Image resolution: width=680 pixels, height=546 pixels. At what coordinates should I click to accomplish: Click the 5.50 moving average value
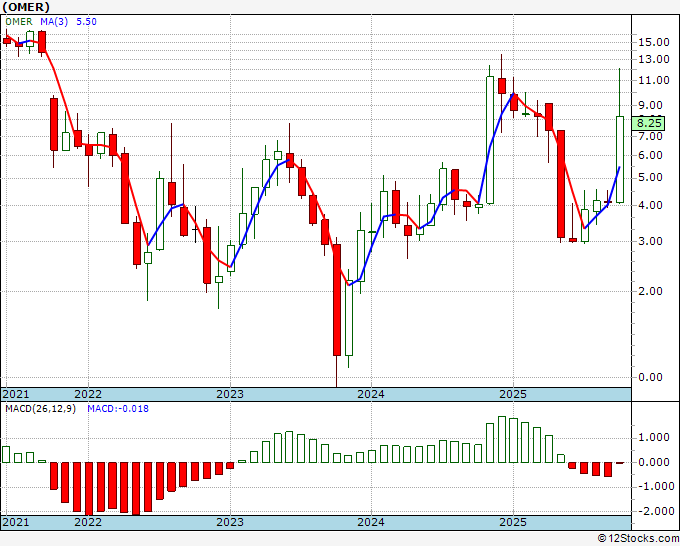coord(86,22)
